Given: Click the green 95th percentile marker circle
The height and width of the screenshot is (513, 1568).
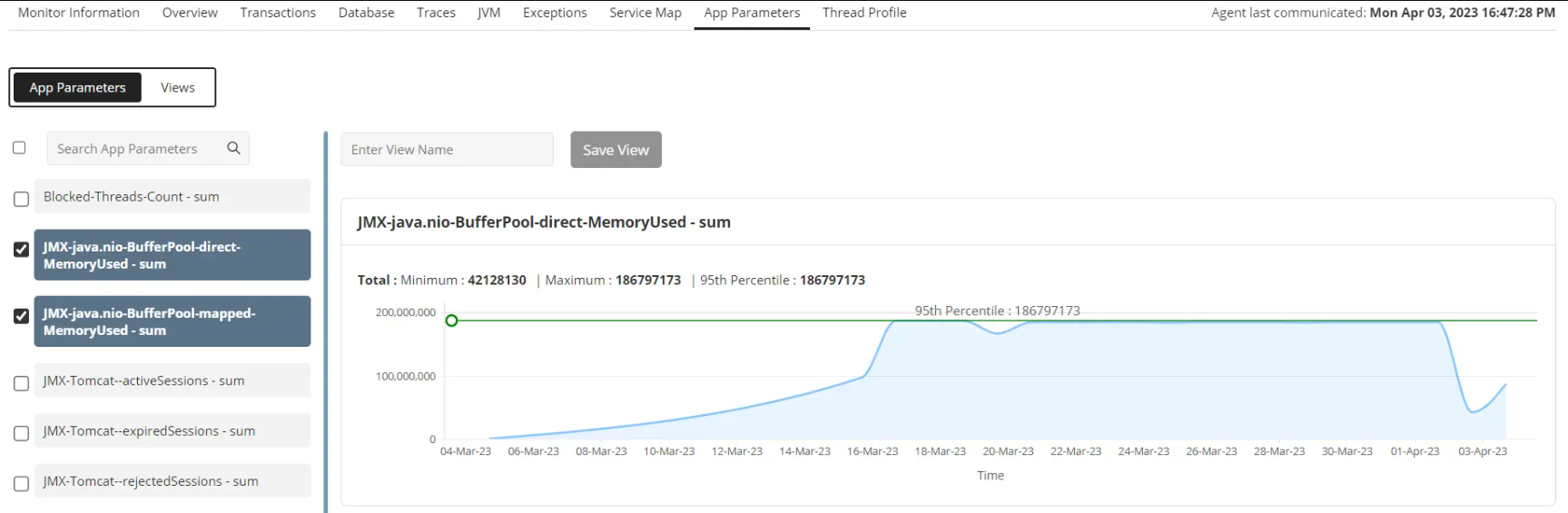Looking at the screenshot, I should 451,321.
